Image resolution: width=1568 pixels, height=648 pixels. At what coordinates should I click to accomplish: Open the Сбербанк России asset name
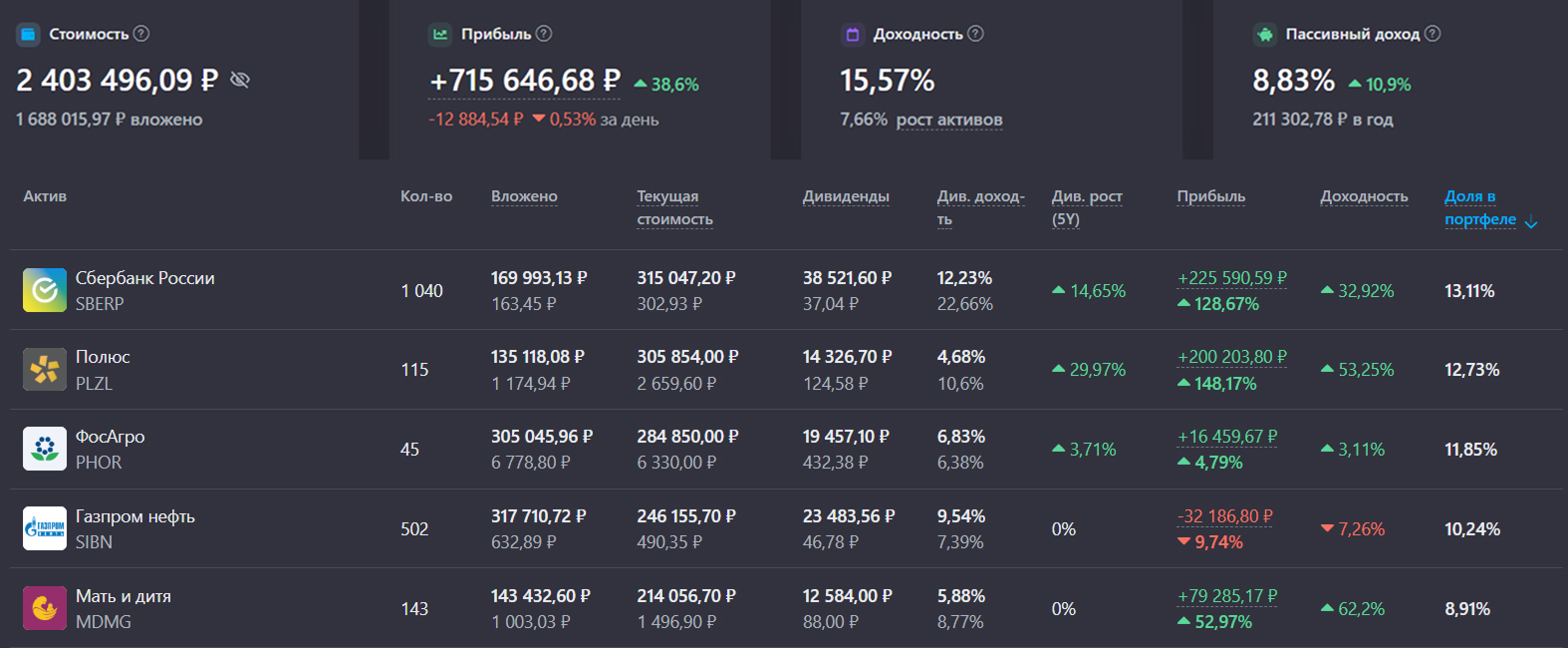[x=145, y=278]
